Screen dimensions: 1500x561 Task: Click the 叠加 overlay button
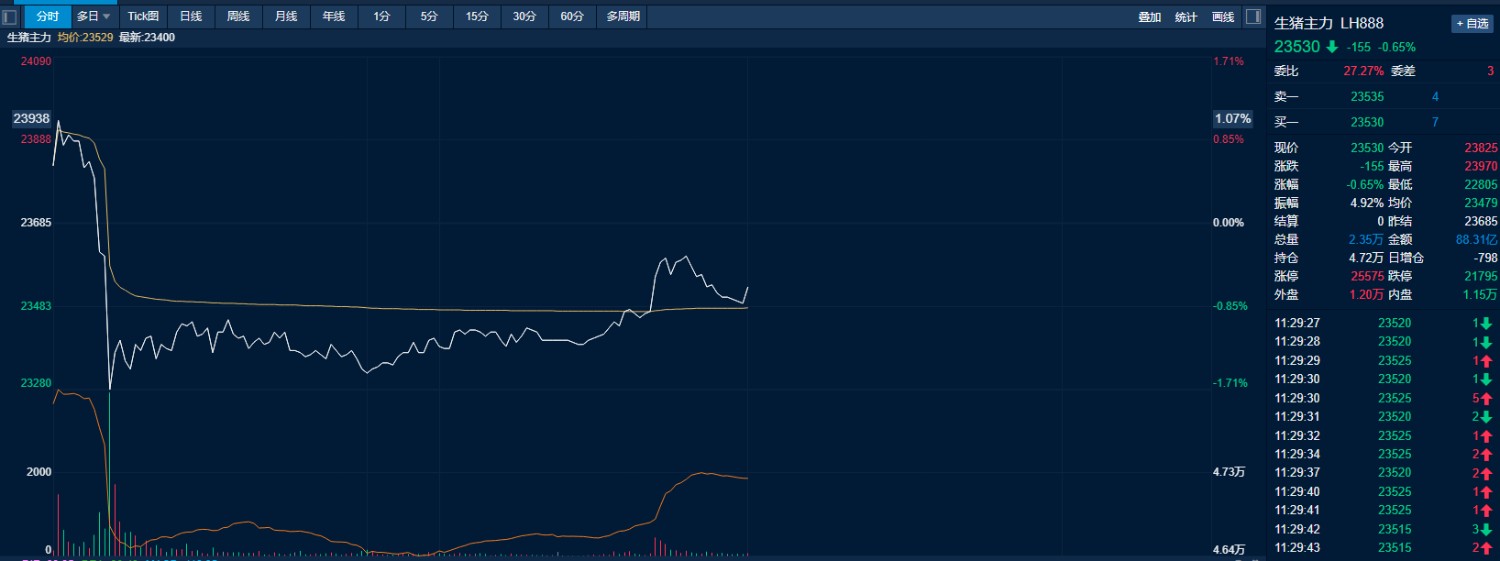click(x=1150, y=17)
